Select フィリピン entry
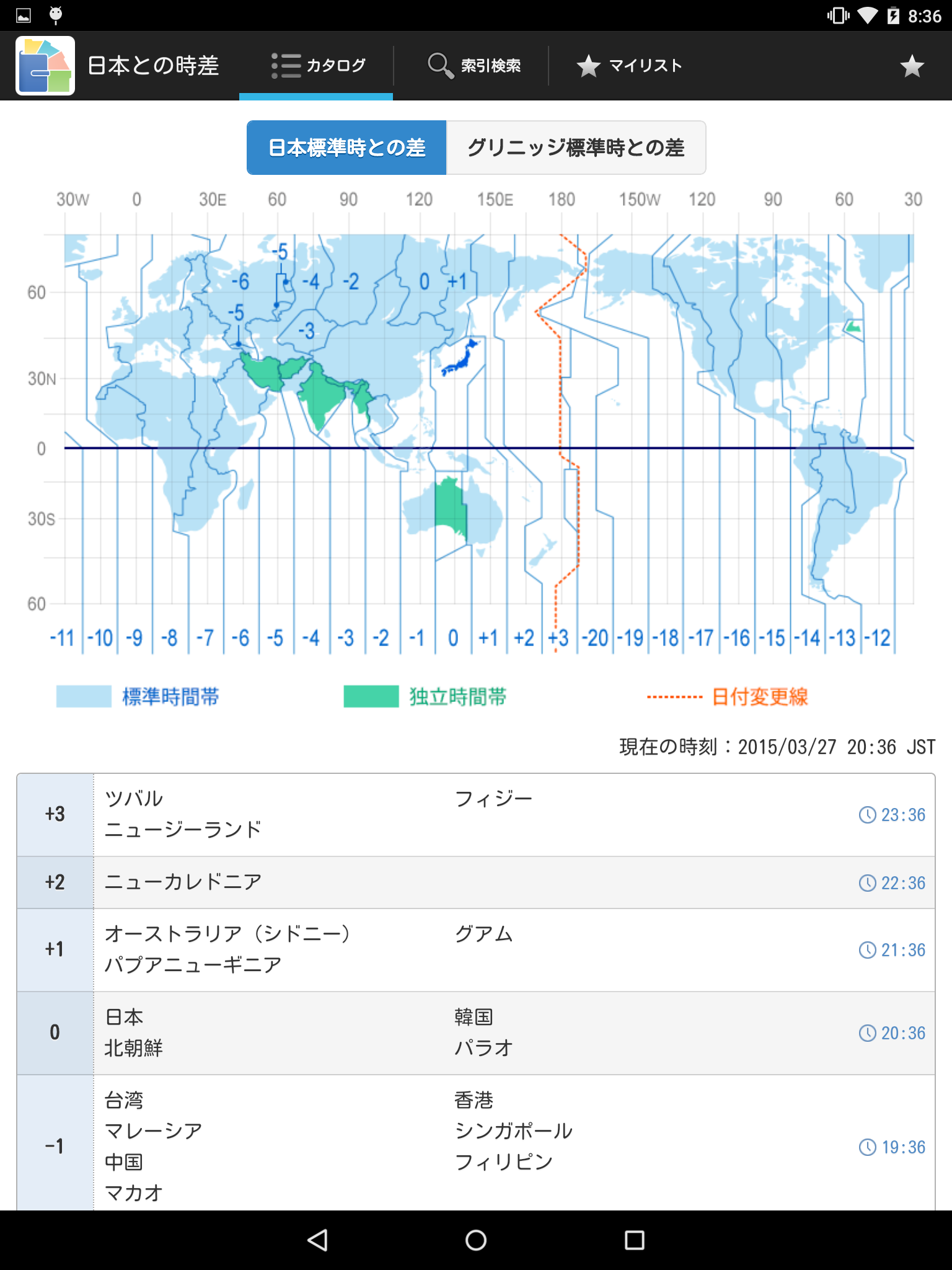Screen dimensions: 952x1270 click(503, 1162)
